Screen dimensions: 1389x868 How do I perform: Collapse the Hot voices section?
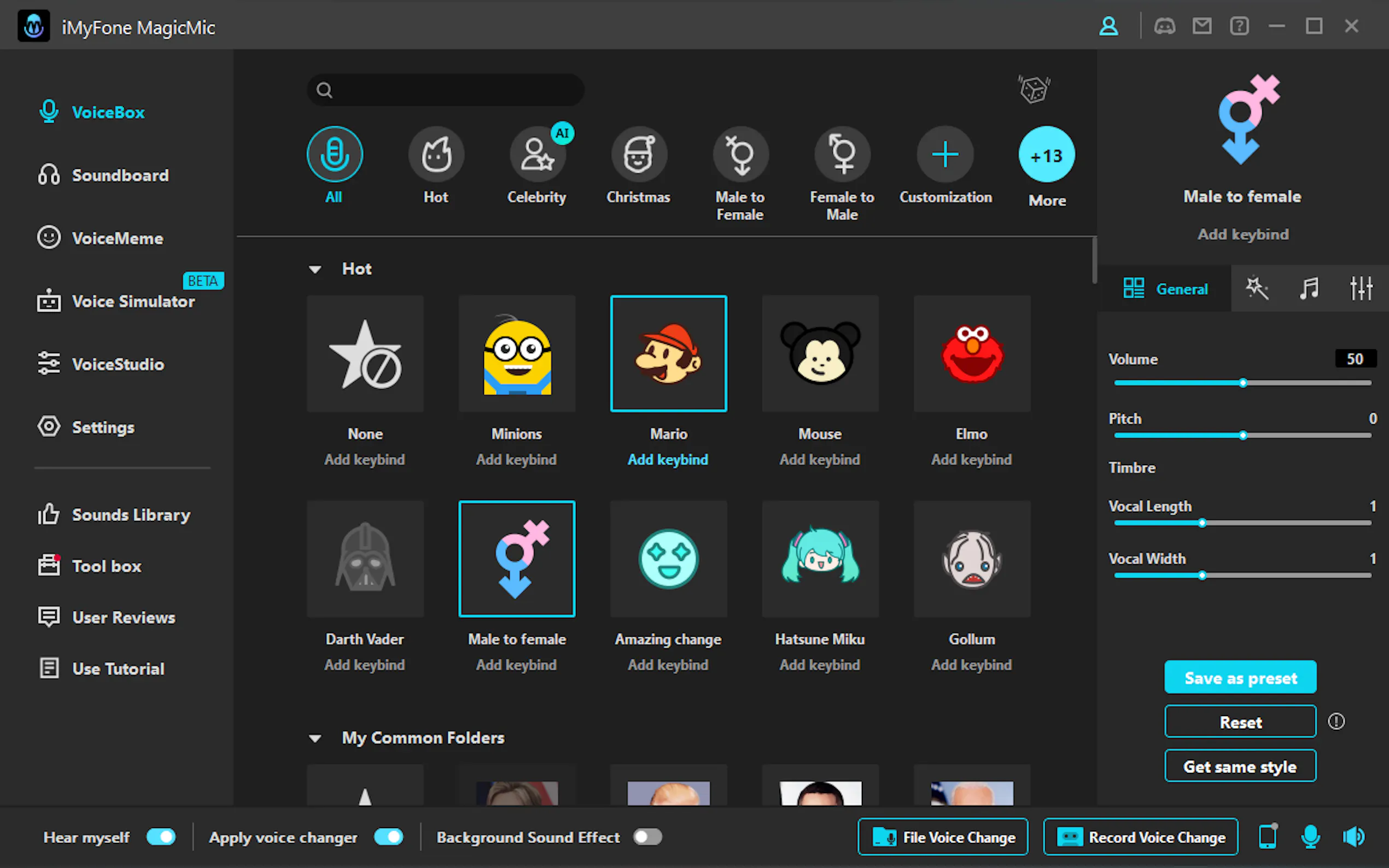(x=314, y=269)
